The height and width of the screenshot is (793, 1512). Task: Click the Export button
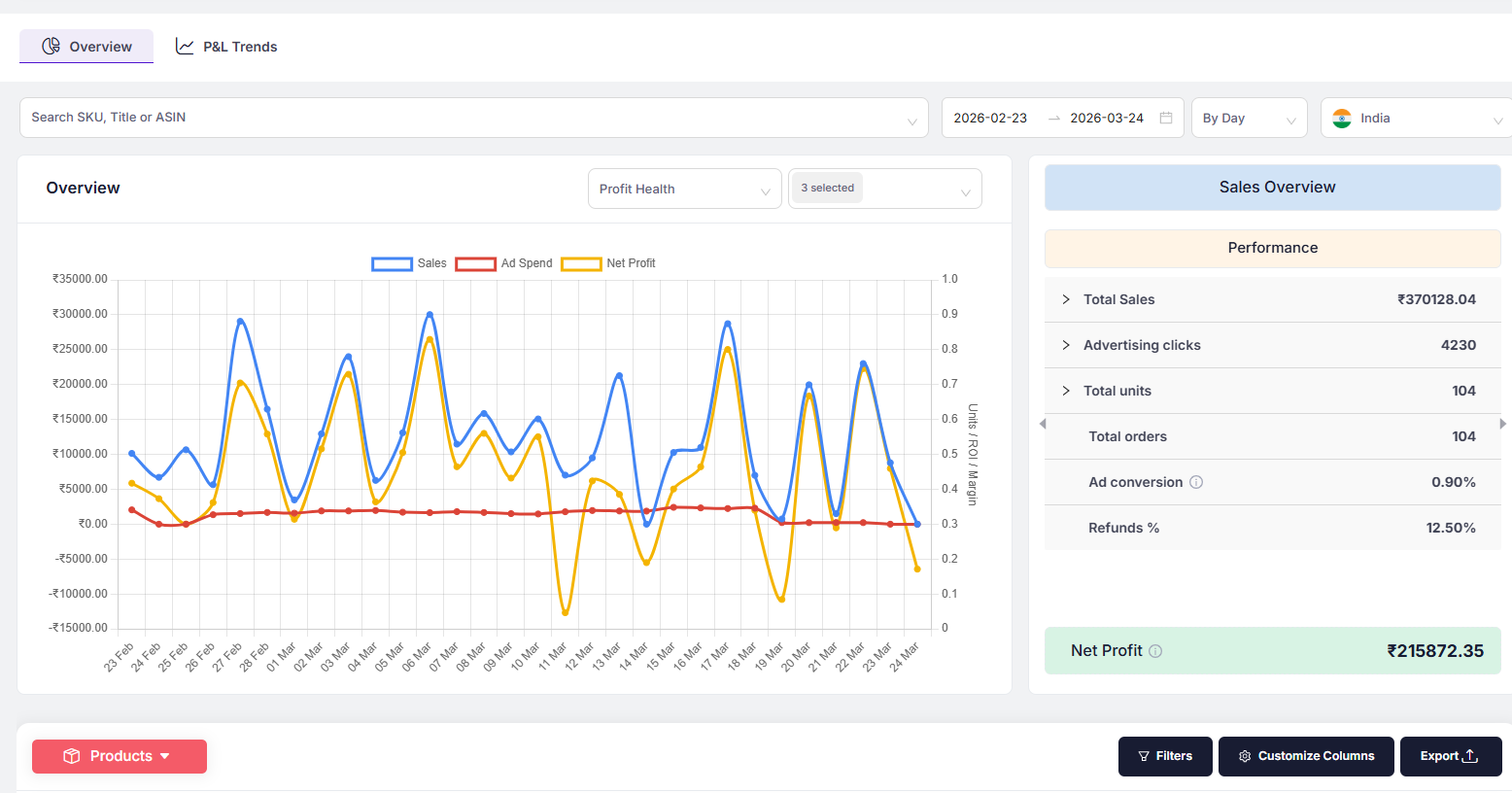click(1451, 756)
